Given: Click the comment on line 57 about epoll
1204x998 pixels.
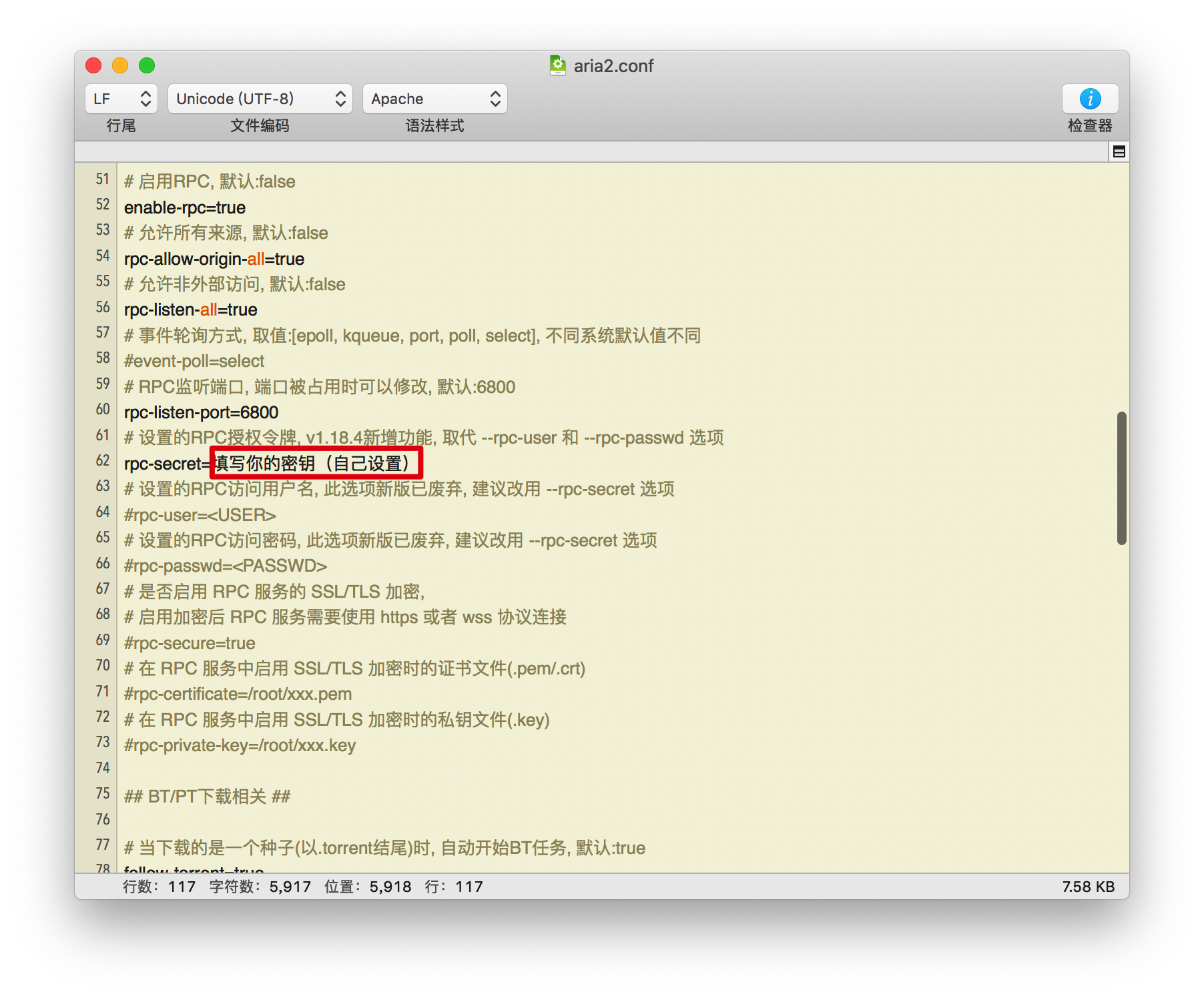Looking at the screenshot, I should click(412, 336).
